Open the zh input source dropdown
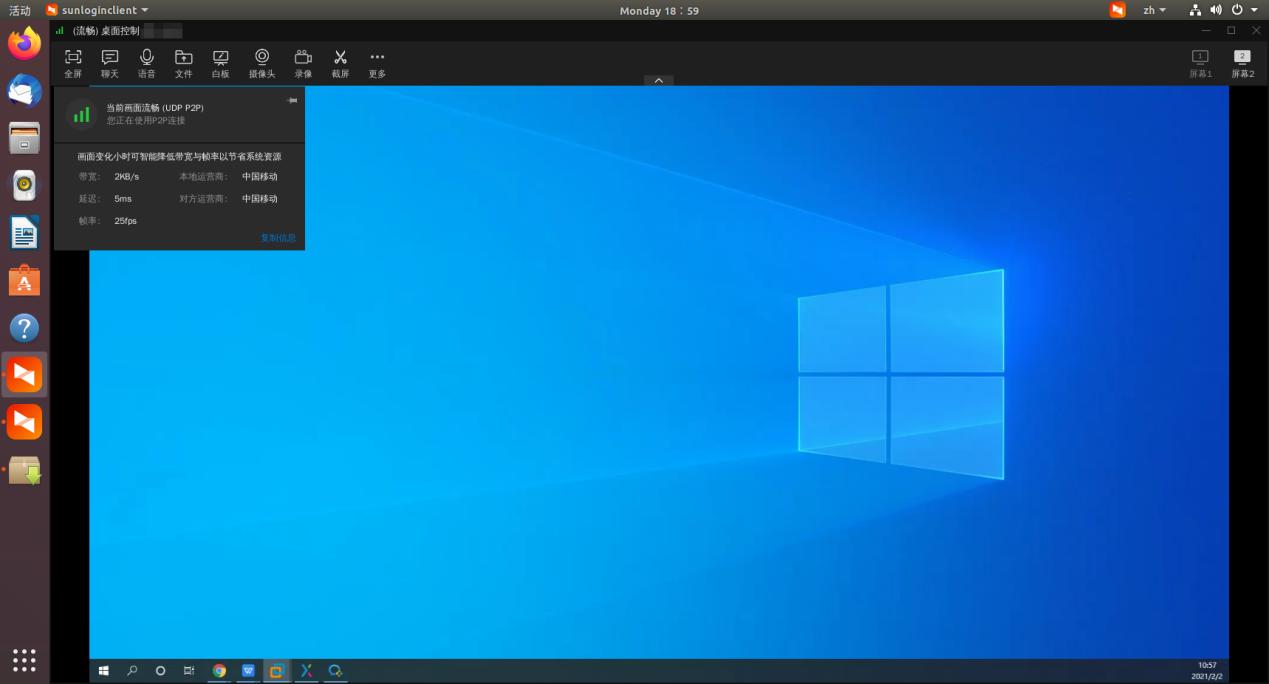Viewport: 1269px width, 684px height. [1155, 10]
